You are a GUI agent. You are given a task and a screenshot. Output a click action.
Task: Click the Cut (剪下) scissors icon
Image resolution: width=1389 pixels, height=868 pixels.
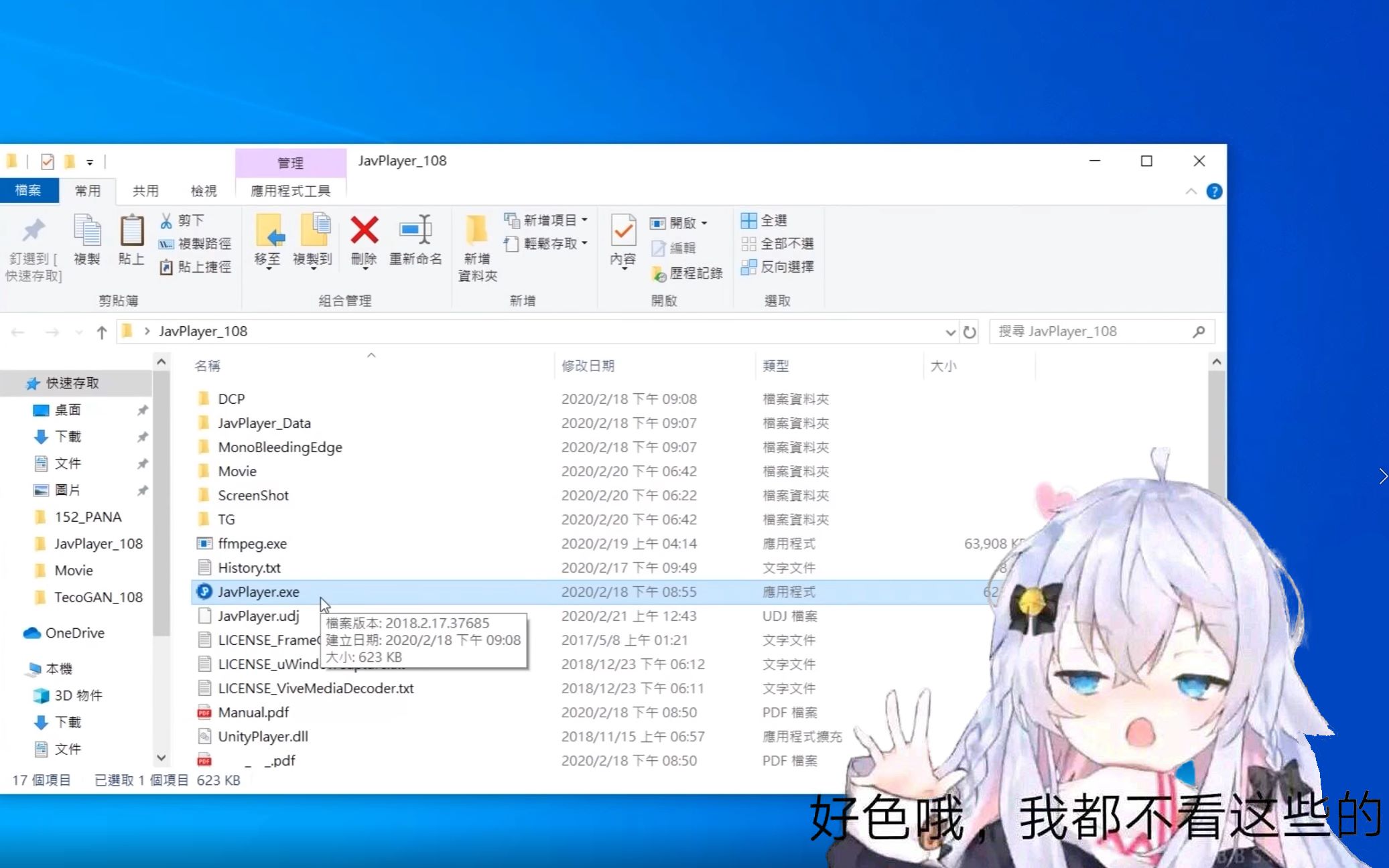pos(166,220)
